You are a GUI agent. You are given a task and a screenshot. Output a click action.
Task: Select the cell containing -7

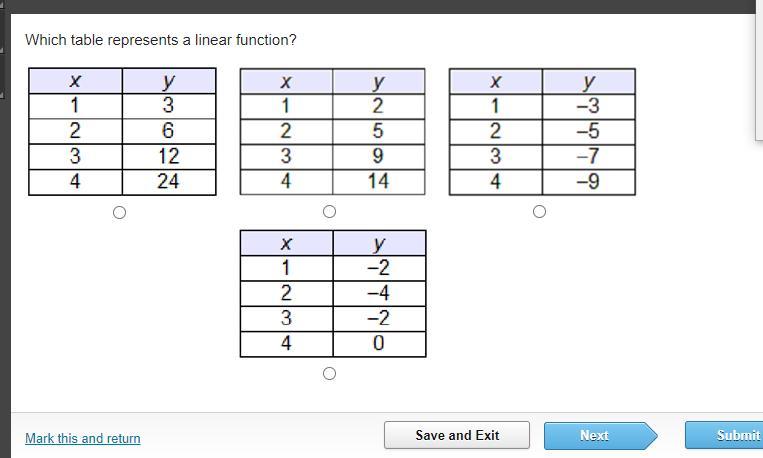click(x=588, y=156)
